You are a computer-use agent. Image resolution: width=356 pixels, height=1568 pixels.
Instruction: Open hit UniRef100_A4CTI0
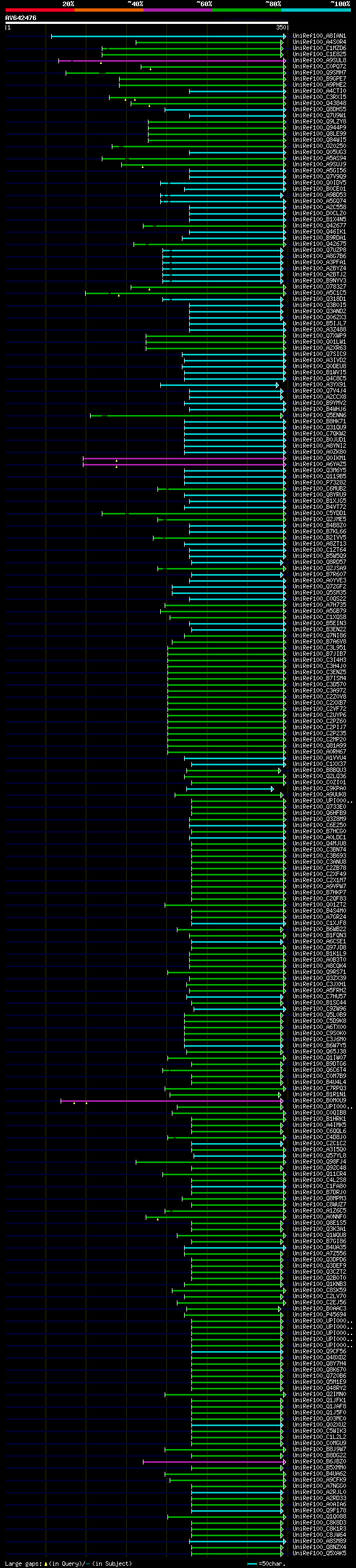click(319, 91)
